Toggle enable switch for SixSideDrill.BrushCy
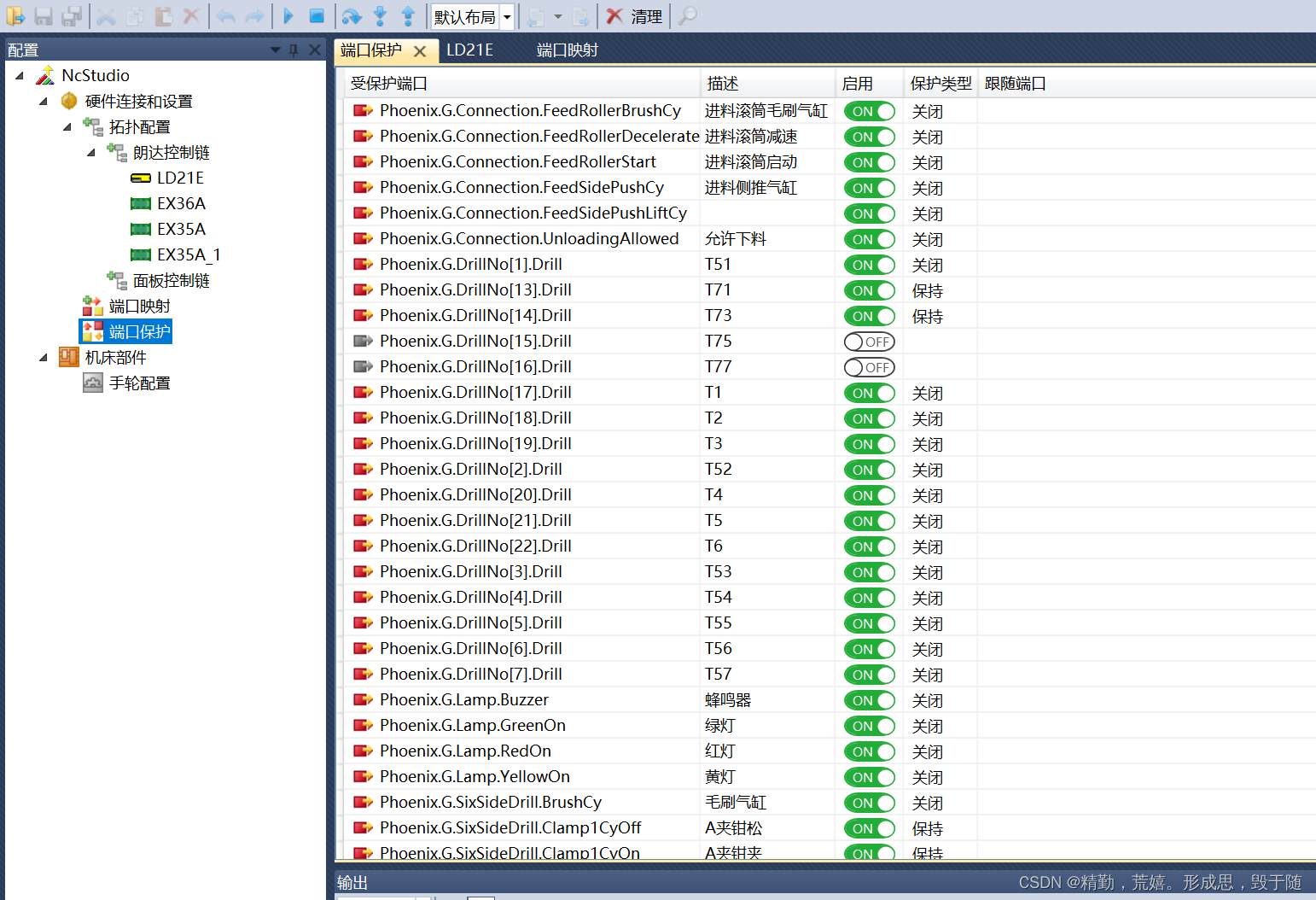 869,803
